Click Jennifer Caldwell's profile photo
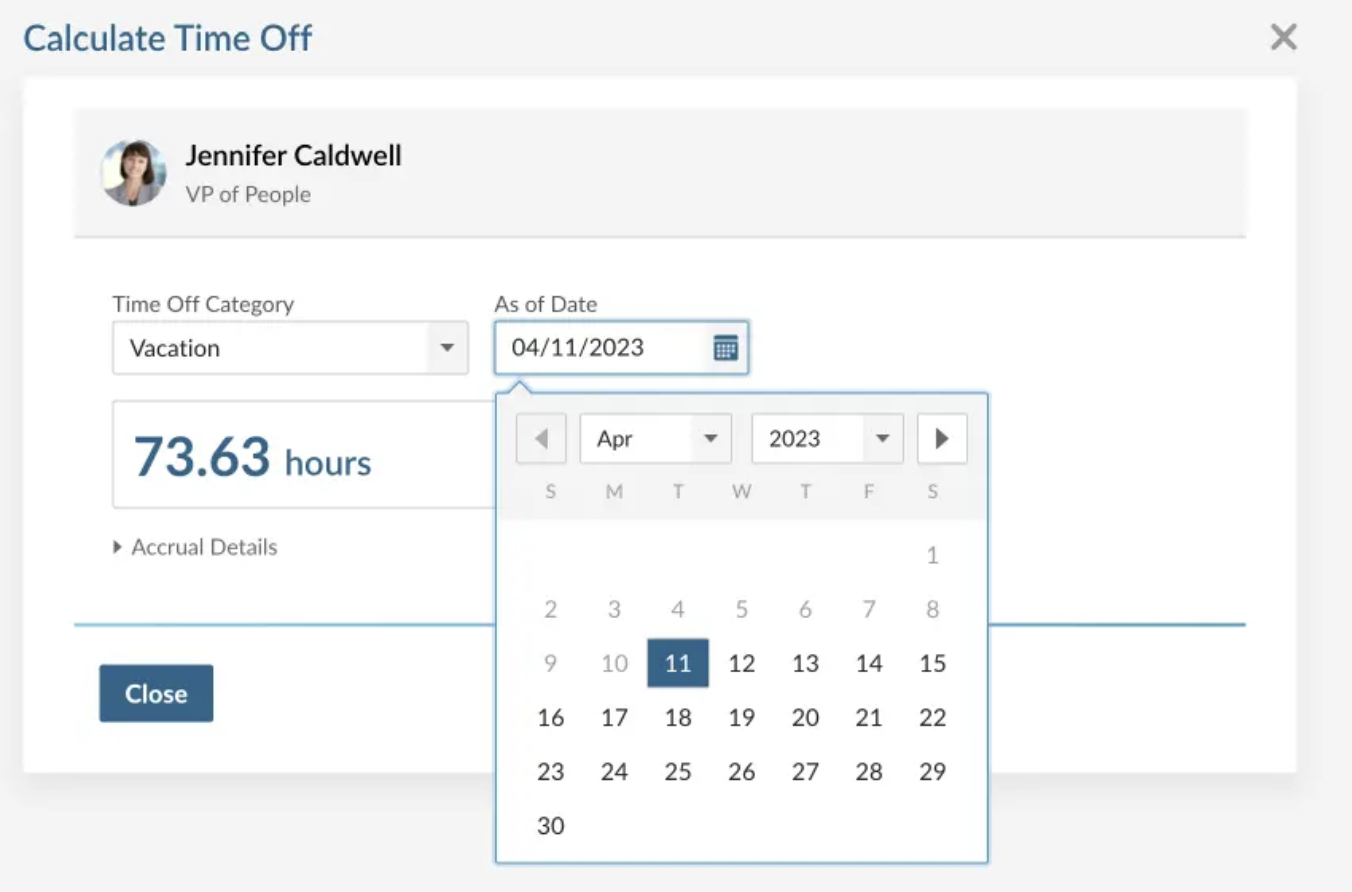 click(x=133, y=172)
